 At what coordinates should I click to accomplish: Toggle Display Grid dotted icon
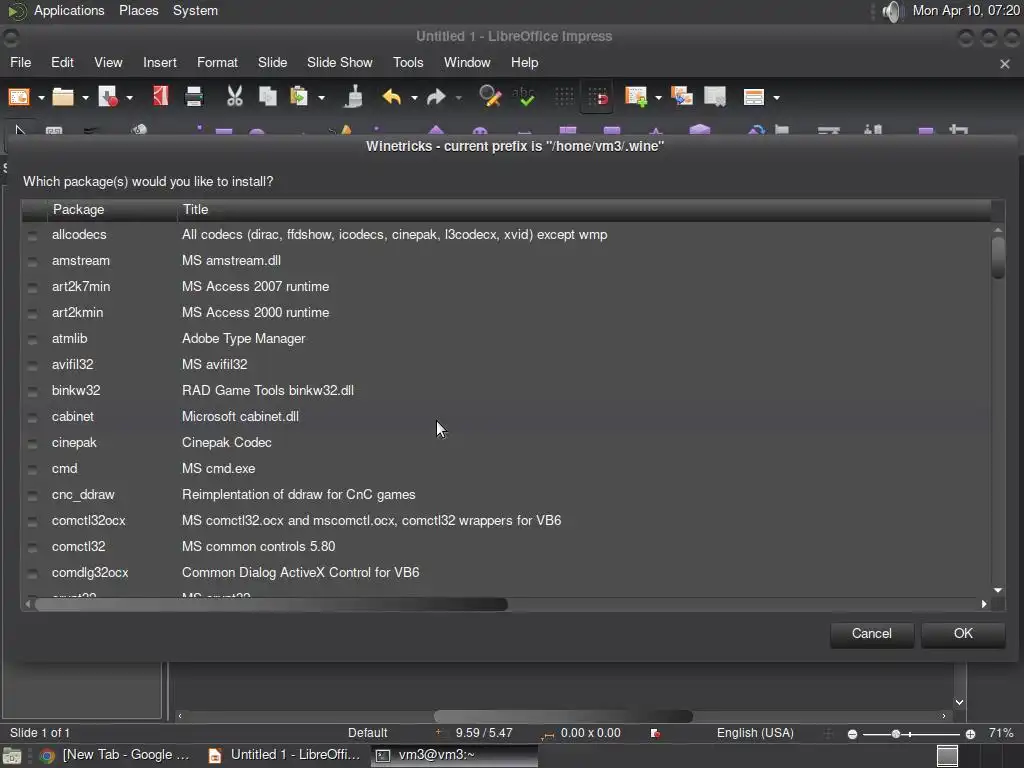(x=564, y=97)
